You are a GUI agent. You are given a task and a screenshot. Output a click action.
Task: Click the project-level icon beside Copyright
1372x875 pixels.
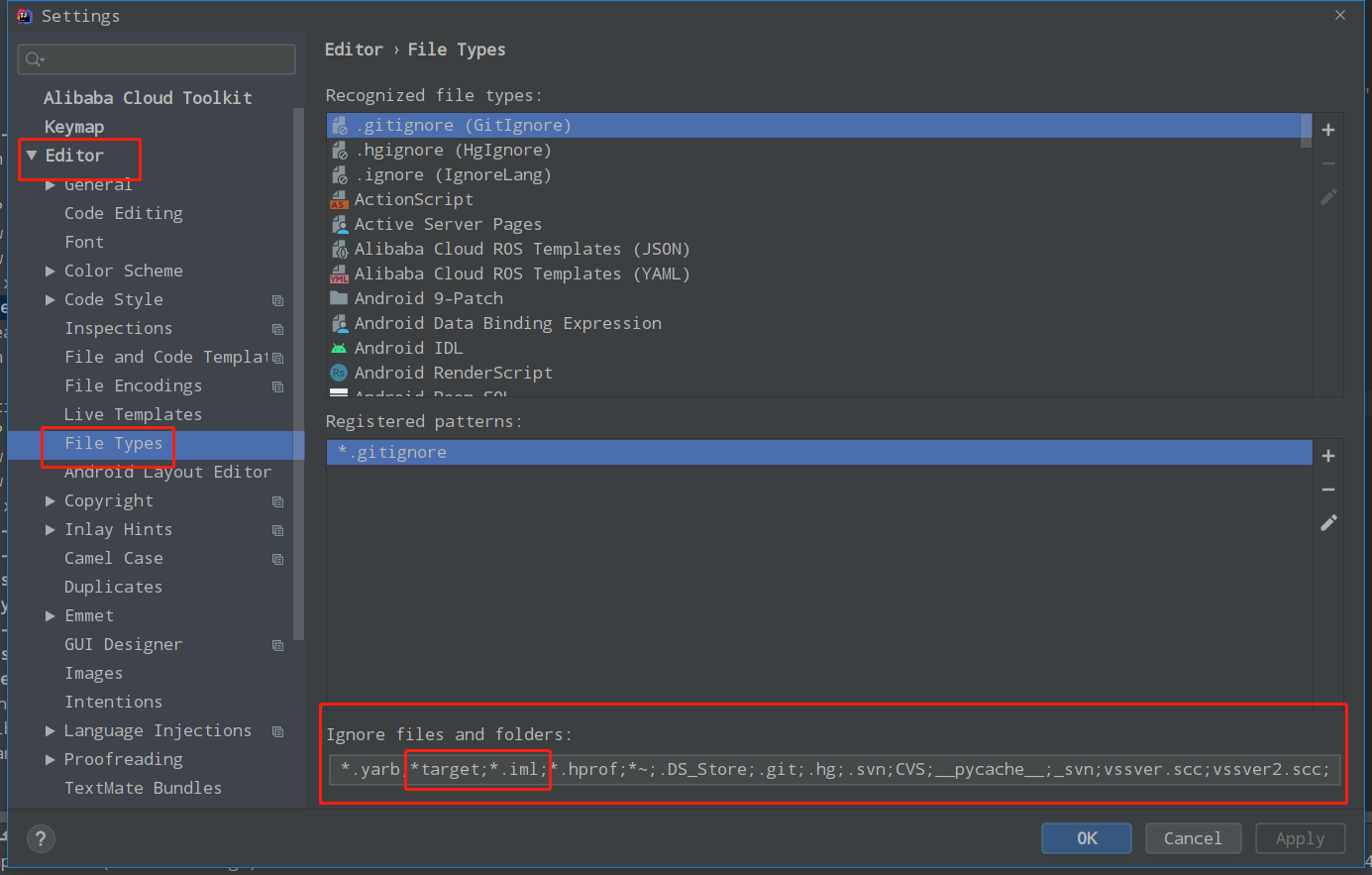(278, 501)
